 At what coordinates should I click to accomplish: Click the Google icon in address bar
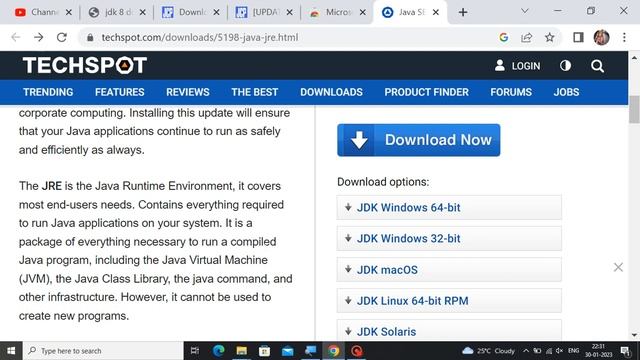click(503, 38)
